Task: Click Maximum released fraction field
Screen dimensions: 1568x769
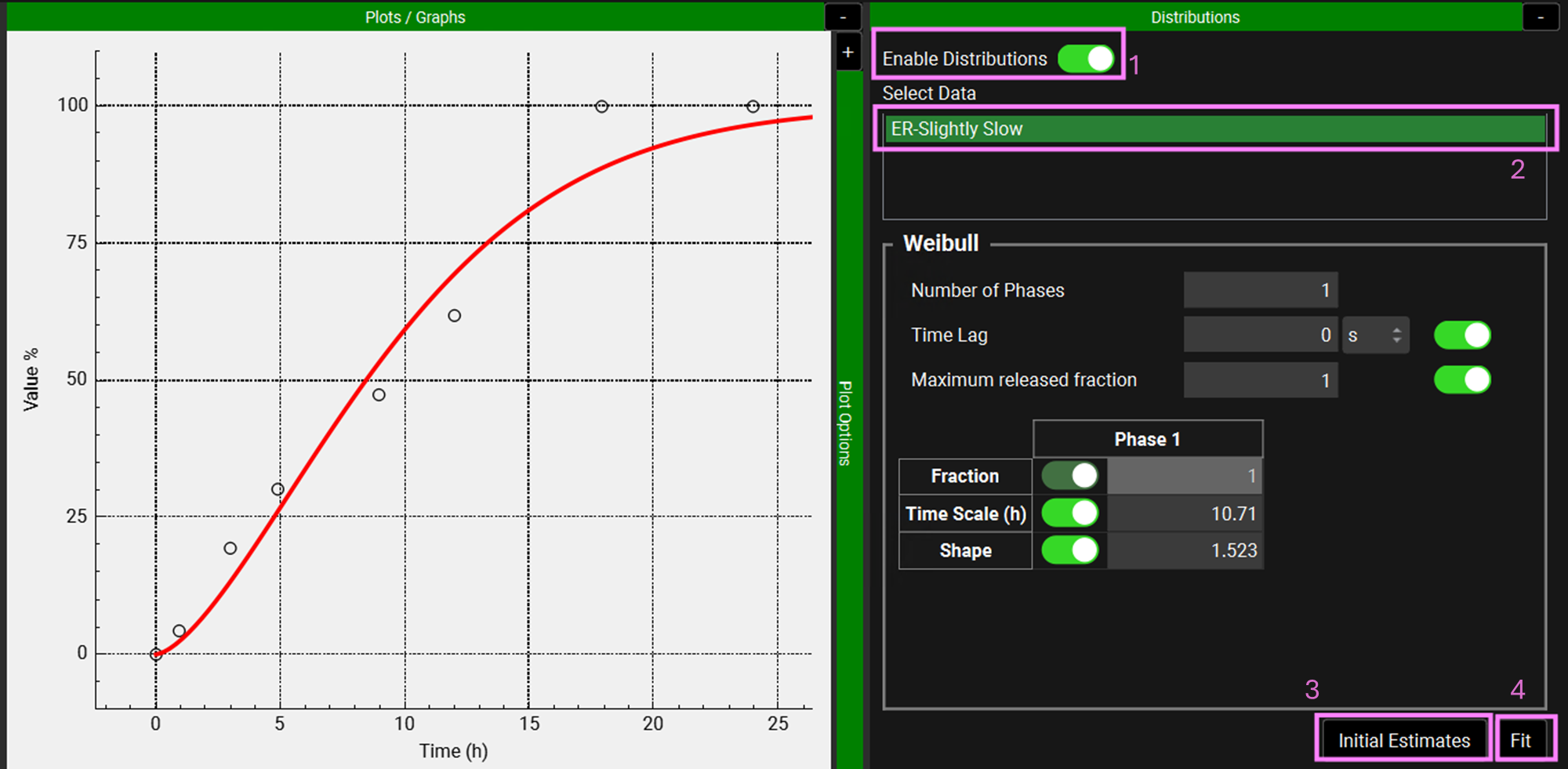Action: (x=1260, y=380)
